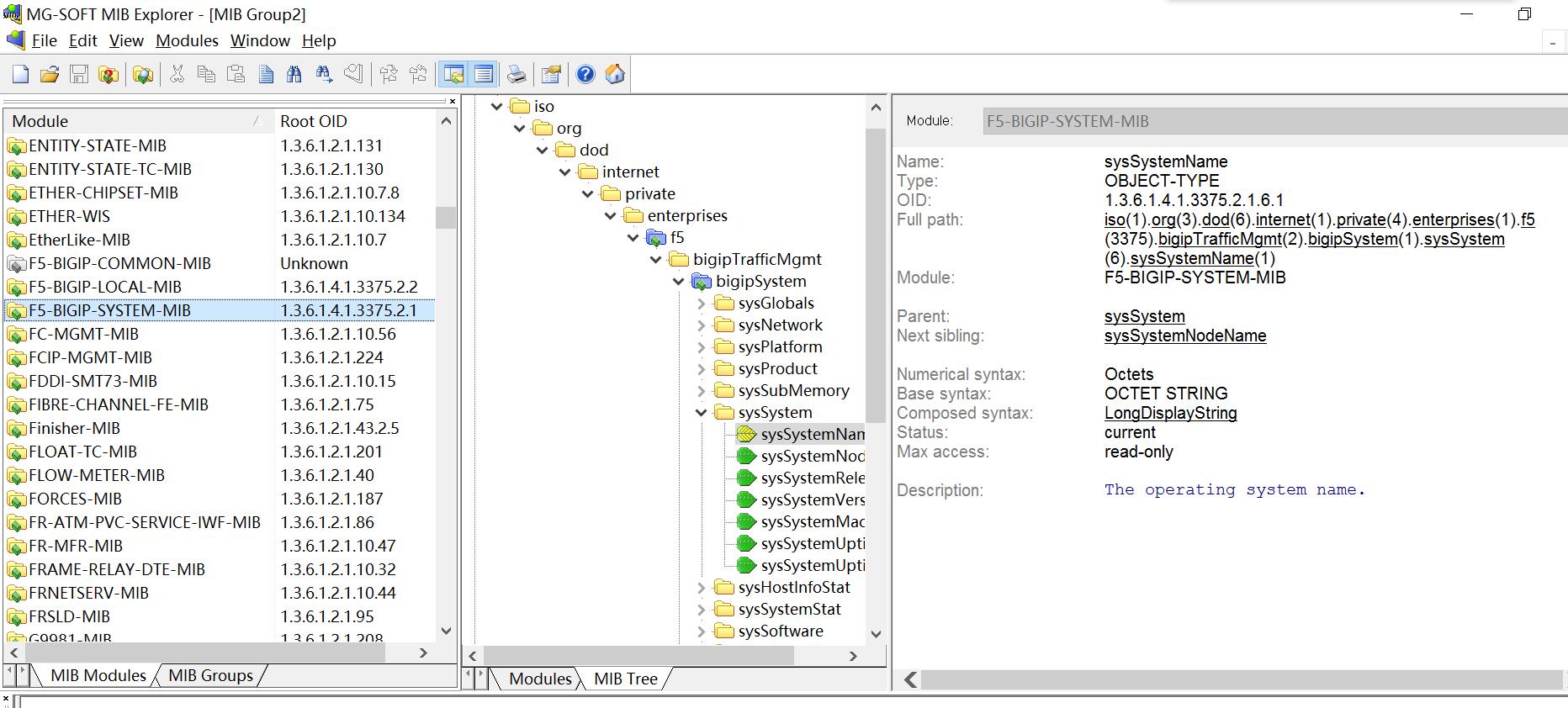The image size is (1568, 708).
Task: Click the first tree-arrows toolbar icon
Action: click(389, 75)
